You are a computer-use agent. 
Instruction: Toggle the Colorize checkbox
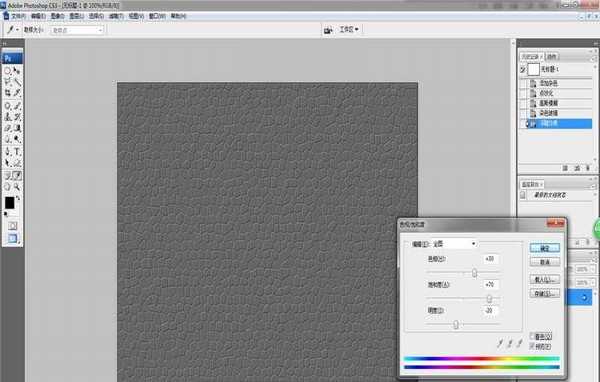coord(532,336)
